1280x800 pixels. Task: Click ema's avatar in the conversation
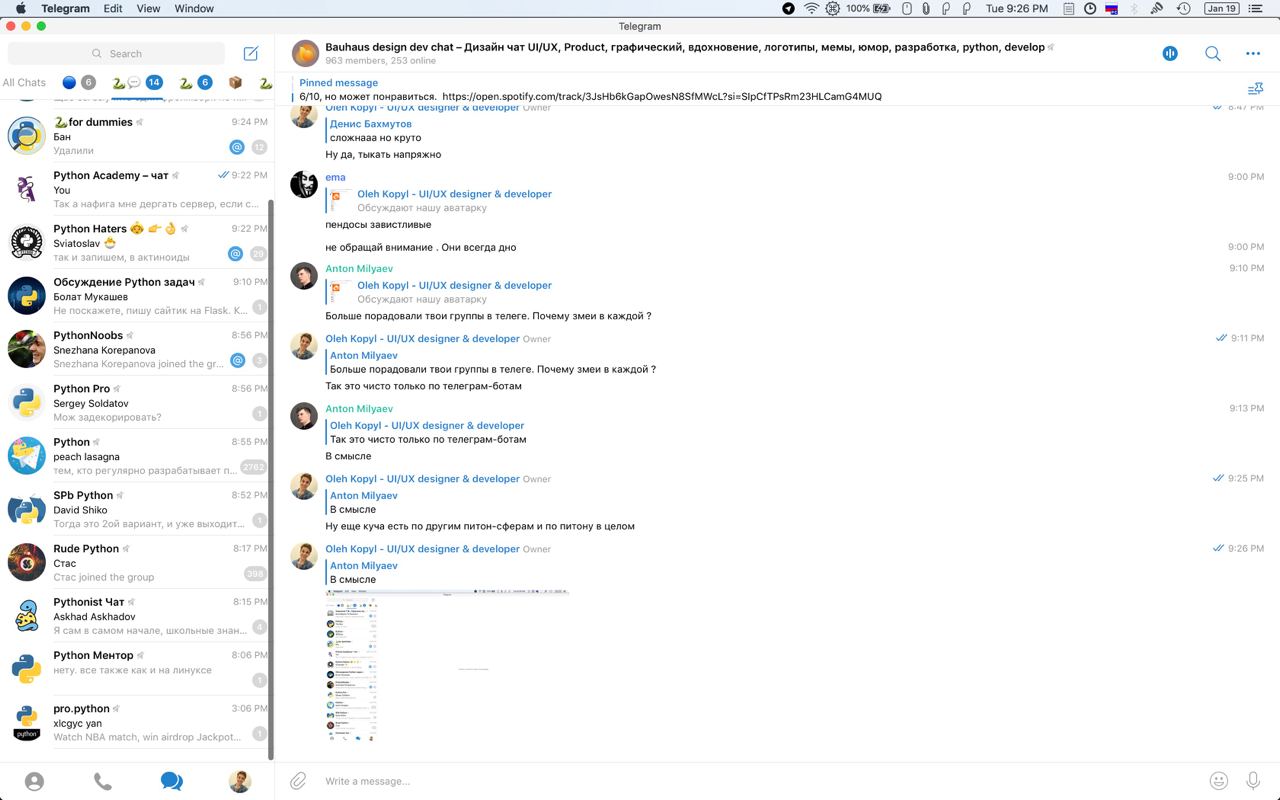tap(304, 184)
